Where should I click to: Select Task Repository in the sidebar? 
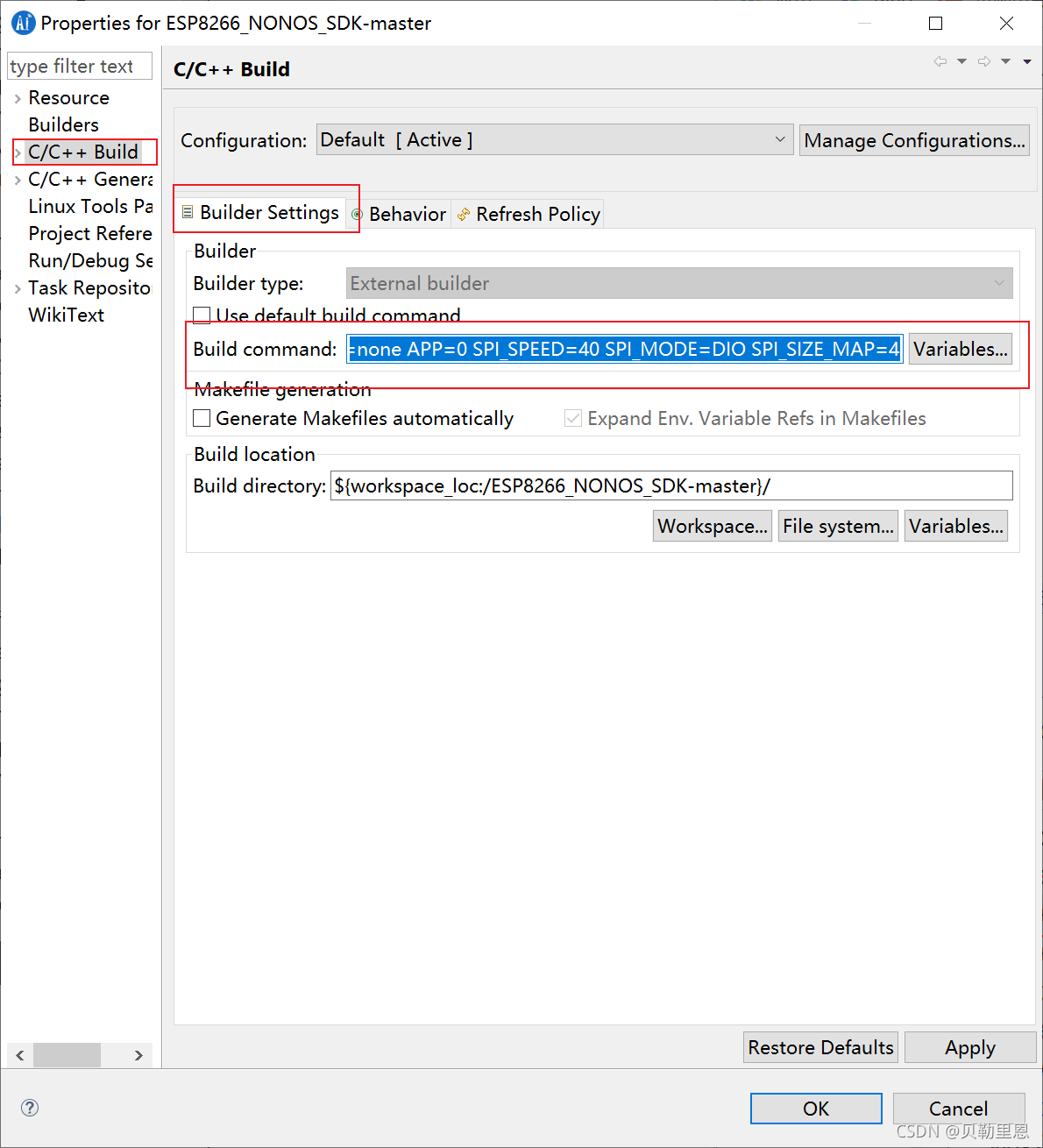click(89, 287)
